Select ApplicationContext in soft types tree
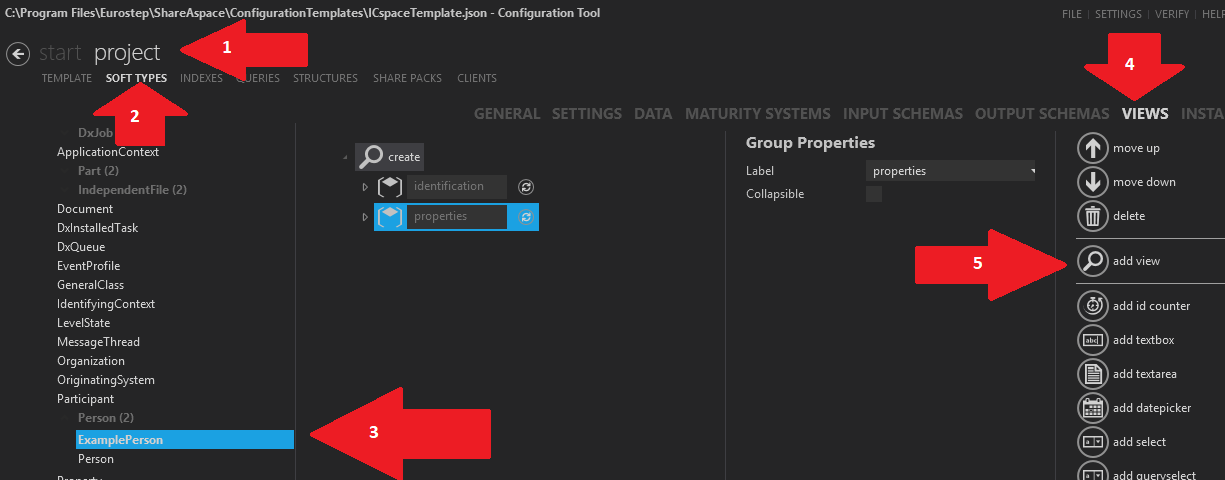The image size is (1225, 480). tap(108, 152)
